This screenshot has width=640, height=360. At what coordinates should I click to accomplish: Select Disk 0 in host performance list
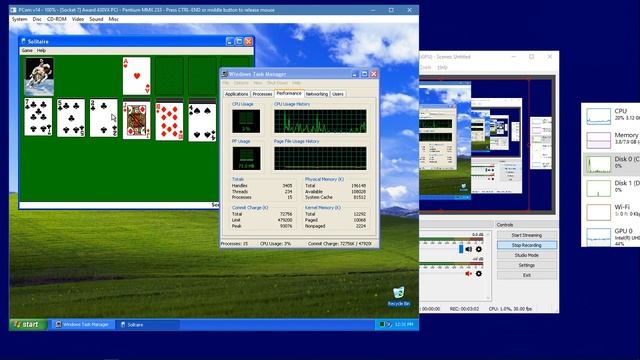612,164
